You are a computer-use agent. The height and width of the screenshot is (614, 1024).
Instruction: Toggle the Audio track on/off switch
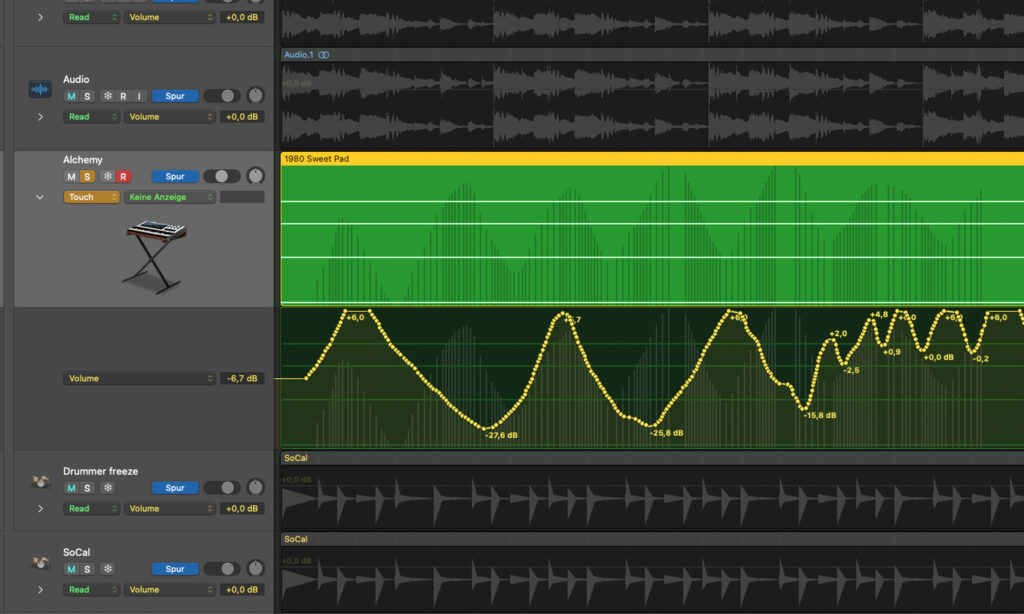coord(222,96)
